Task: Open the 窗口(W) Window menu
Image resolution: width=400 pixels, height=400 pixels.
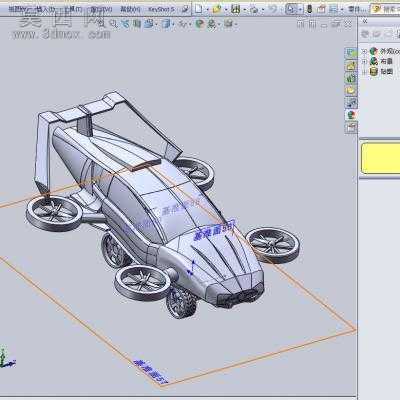Action: click(x=101, y=9)
